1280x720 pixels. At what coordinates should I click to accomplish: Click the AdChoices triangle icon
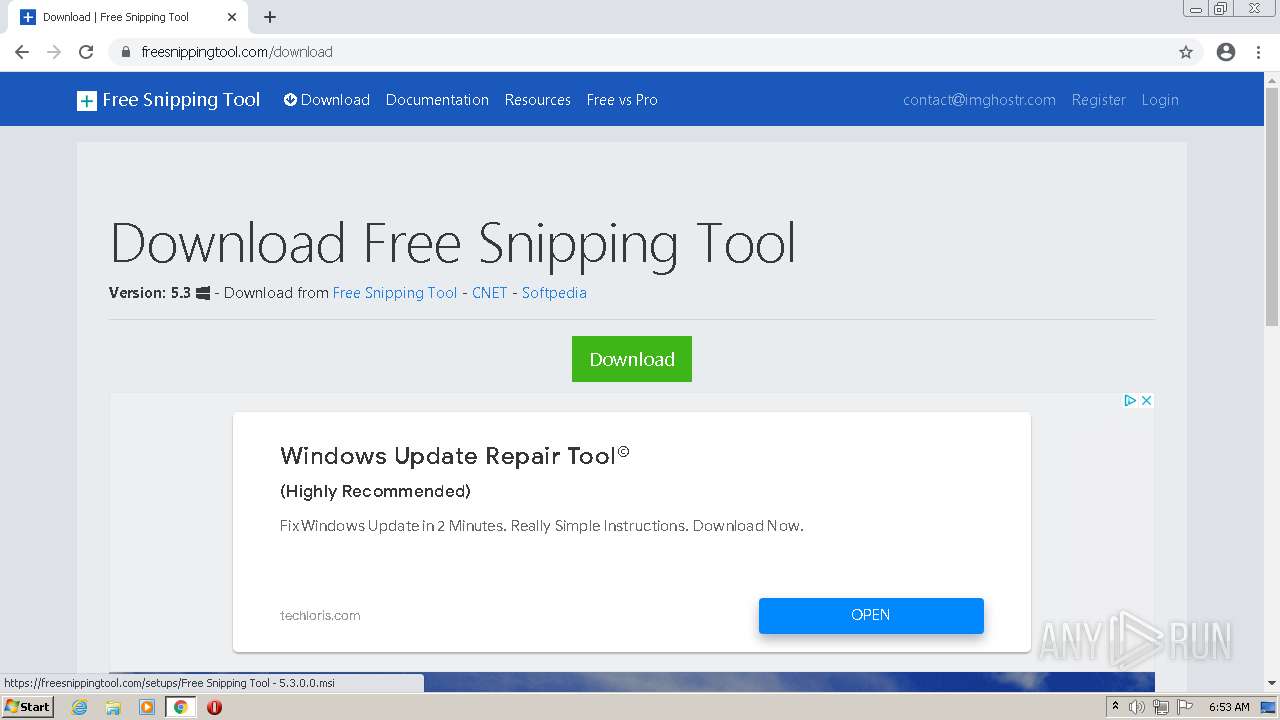1130,400
